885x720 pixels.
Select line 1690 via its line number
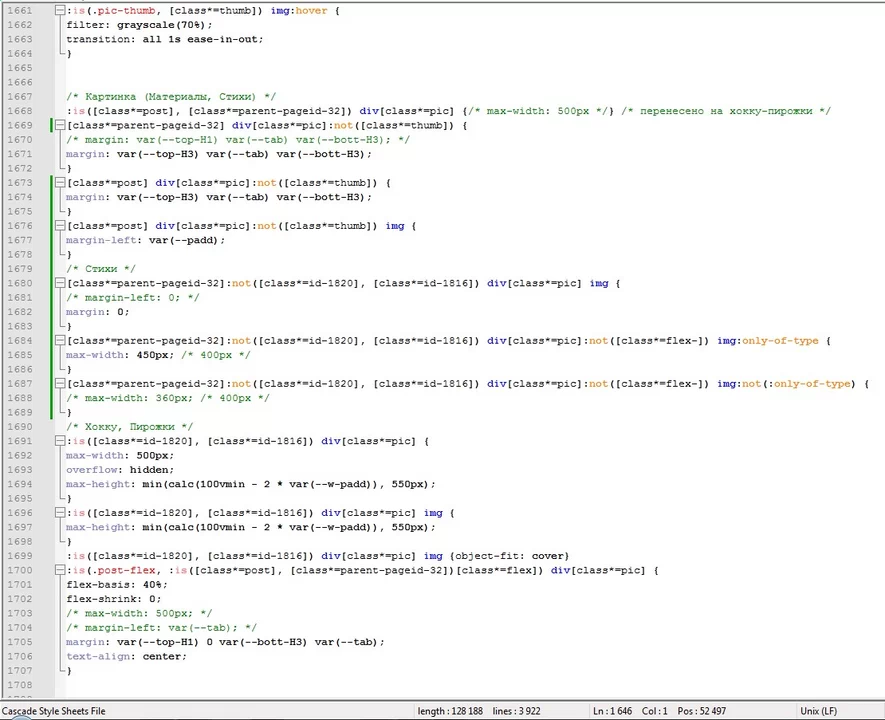pos(20,427)
